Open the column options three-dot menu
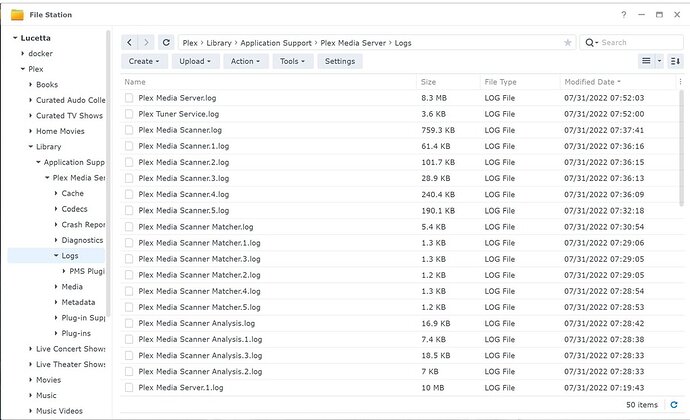 [680, 82]
